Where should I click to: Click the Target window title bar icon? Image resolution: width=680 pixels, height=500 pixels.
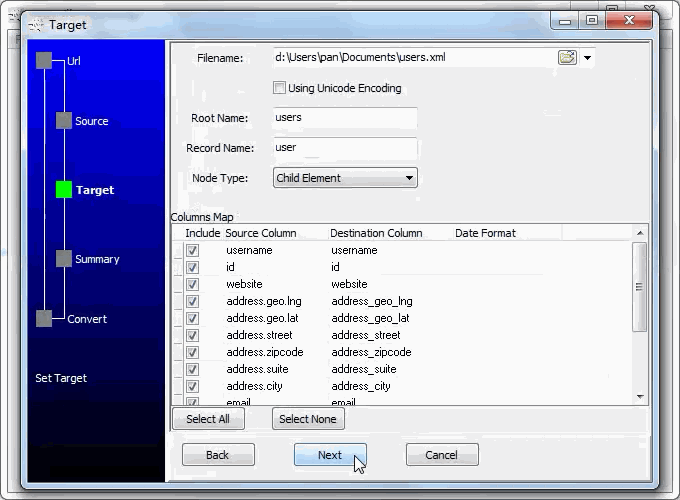coord(36,24)
